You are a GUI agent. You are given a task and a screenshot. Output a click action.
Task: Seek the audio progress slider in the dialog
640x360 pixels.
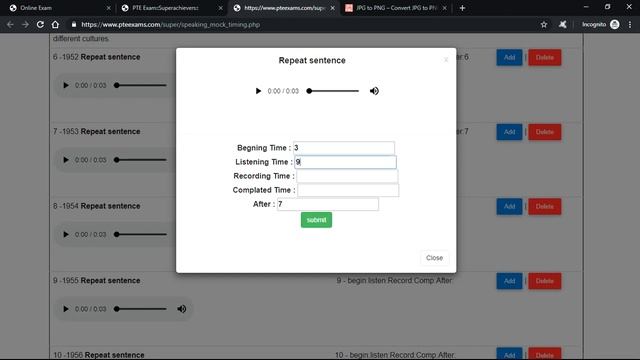[x=333, y=91]
